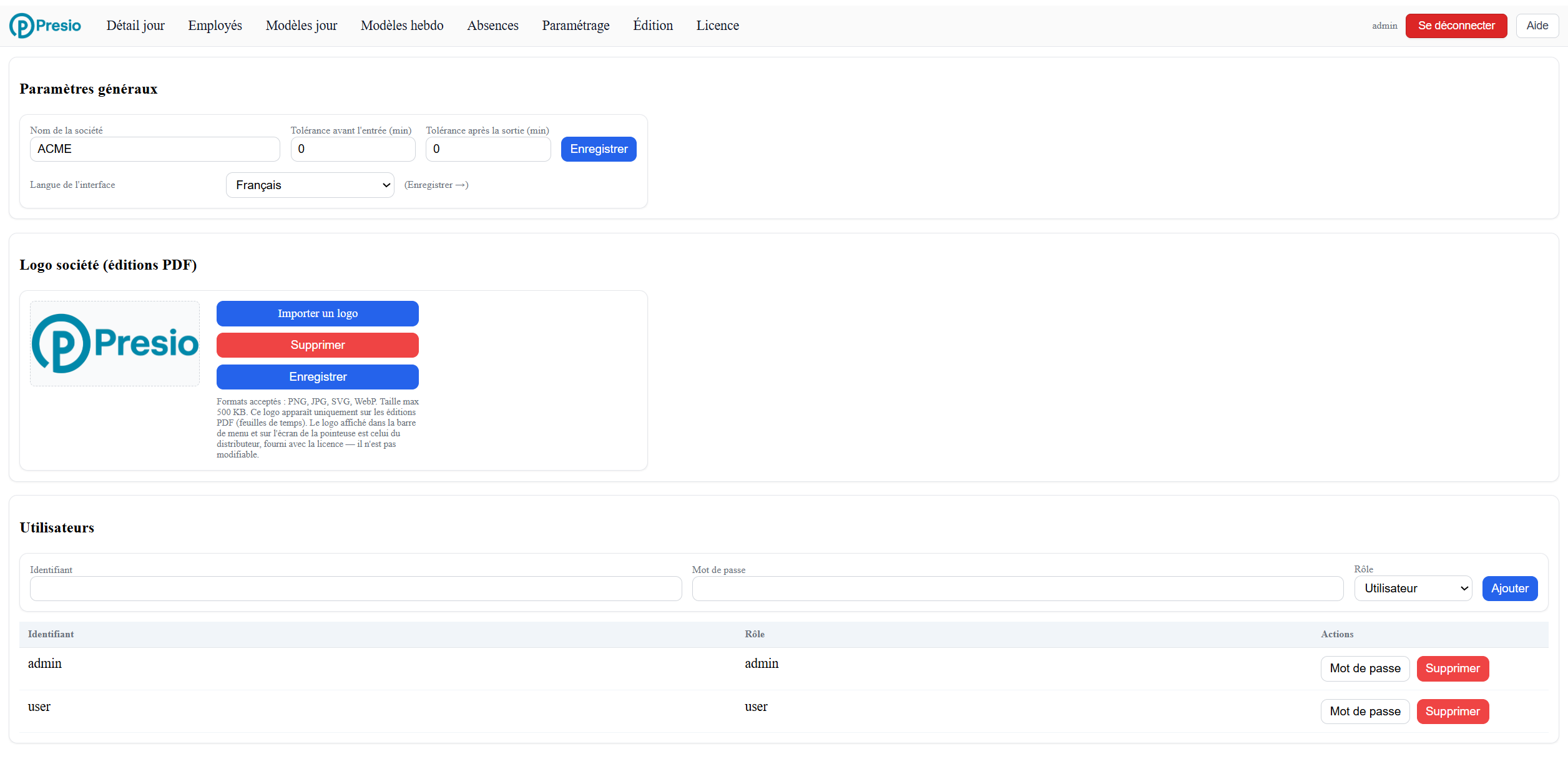Click the Presio logo in navbar
The width and height of the screenshot is (1568, 759).
pyautogui.click(x=45, y=26)
